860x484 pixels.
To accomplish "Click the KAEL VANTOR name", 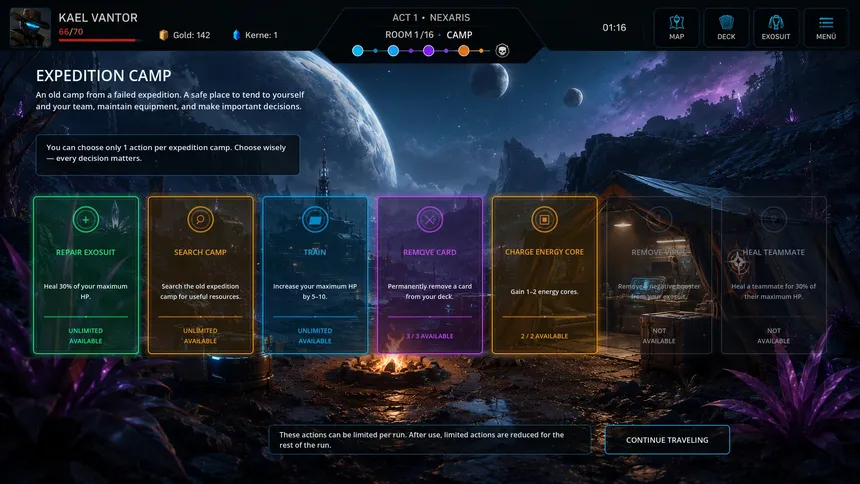I will tap(98, 18).
